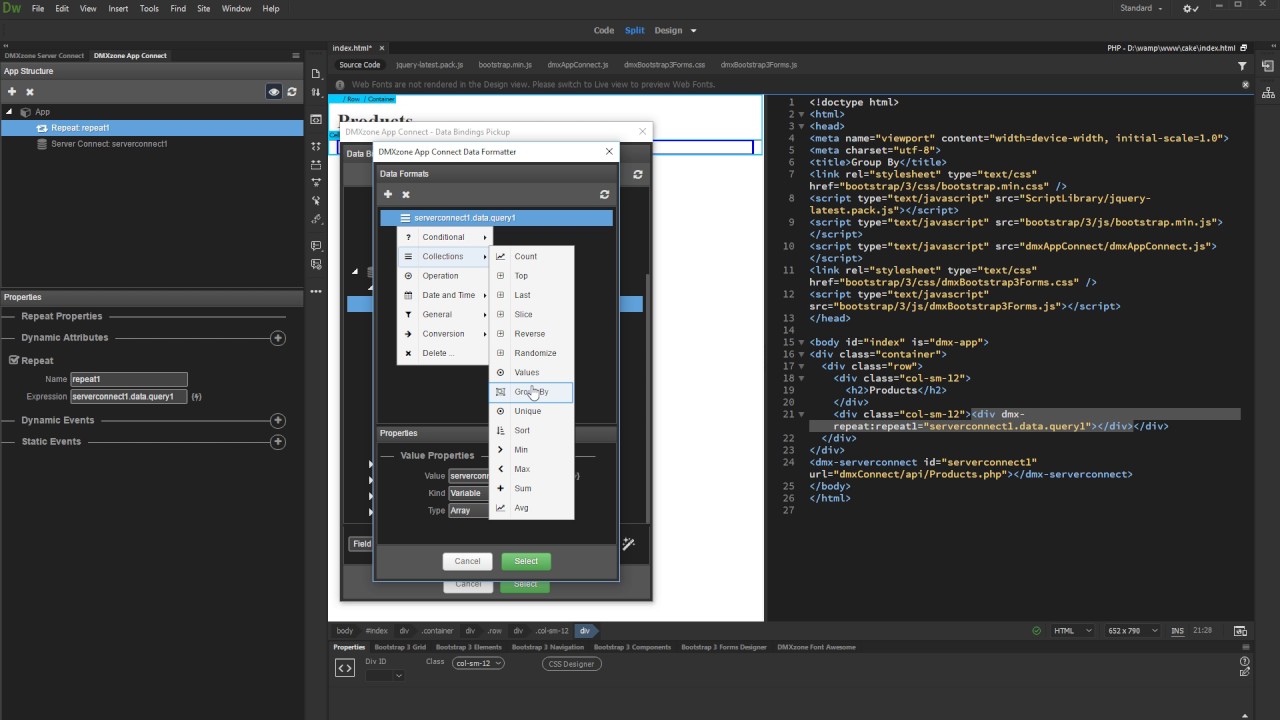
Task: Delete selected item in App Structure panel
Action: tap(30, 92)
